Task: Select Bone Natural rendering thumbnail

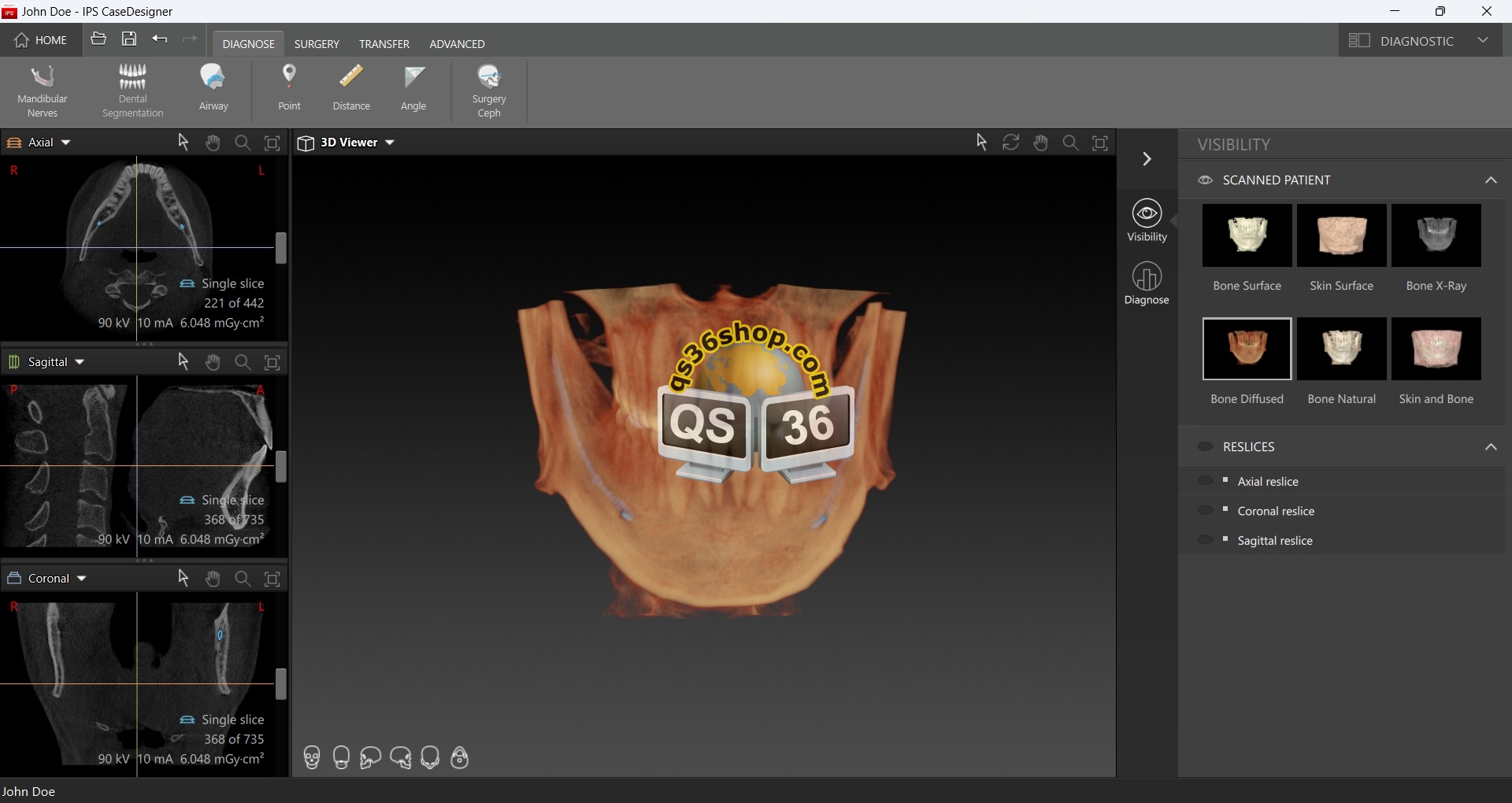Action: point(1342,349)
